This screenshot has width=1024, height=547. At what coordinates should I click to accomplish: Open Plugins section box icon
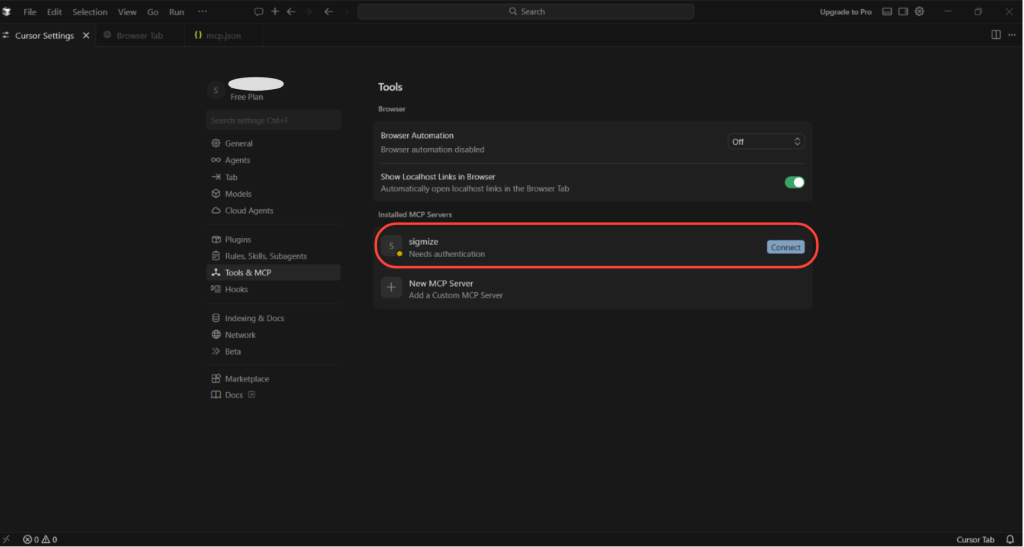pos(216,240)
